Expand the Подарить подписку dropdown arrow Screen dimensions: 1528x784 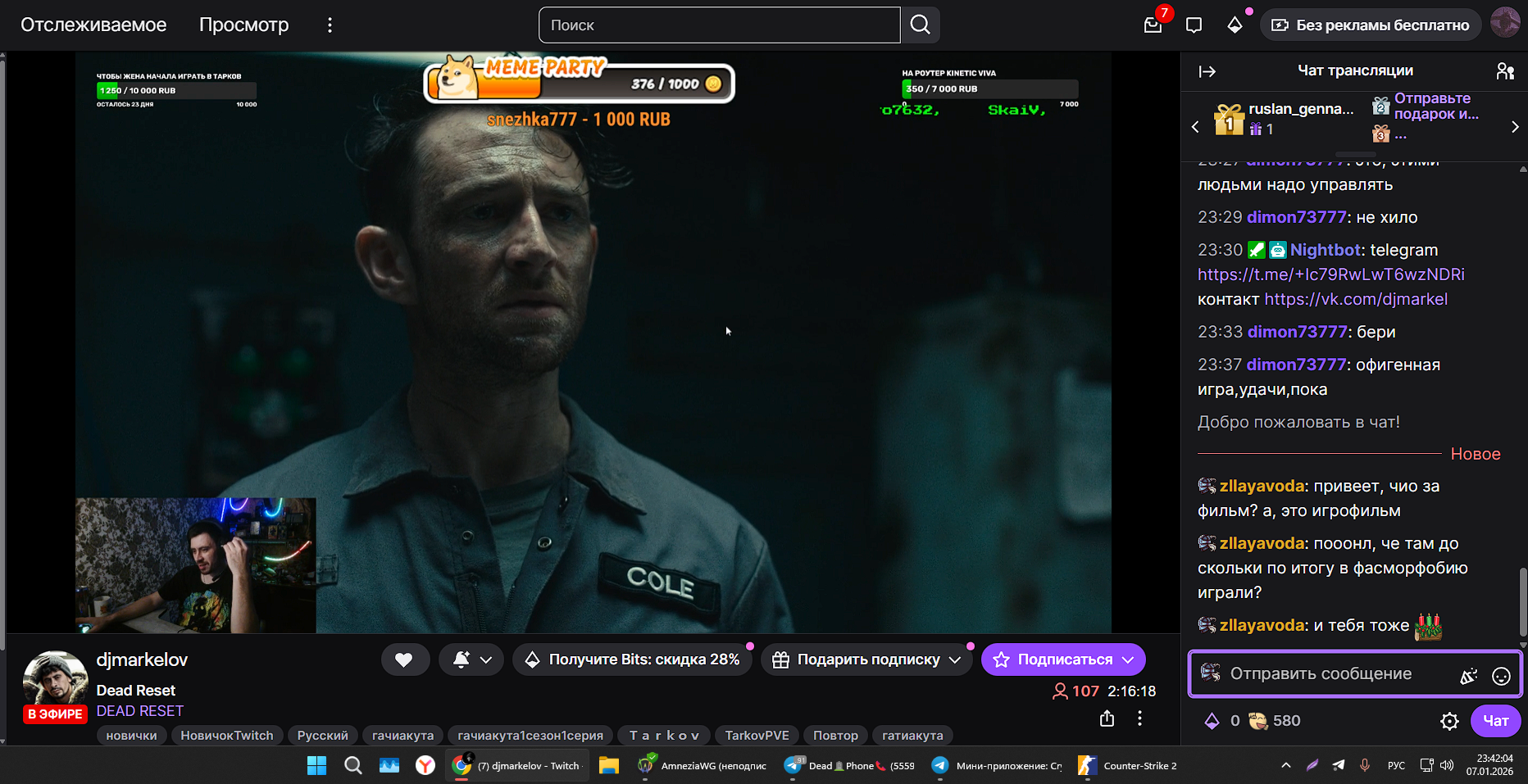click(955, 659)
